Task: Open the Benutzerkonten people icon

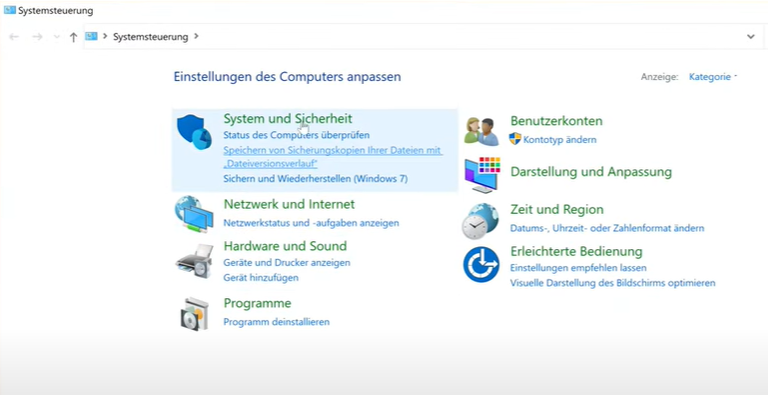Action: 481,131
